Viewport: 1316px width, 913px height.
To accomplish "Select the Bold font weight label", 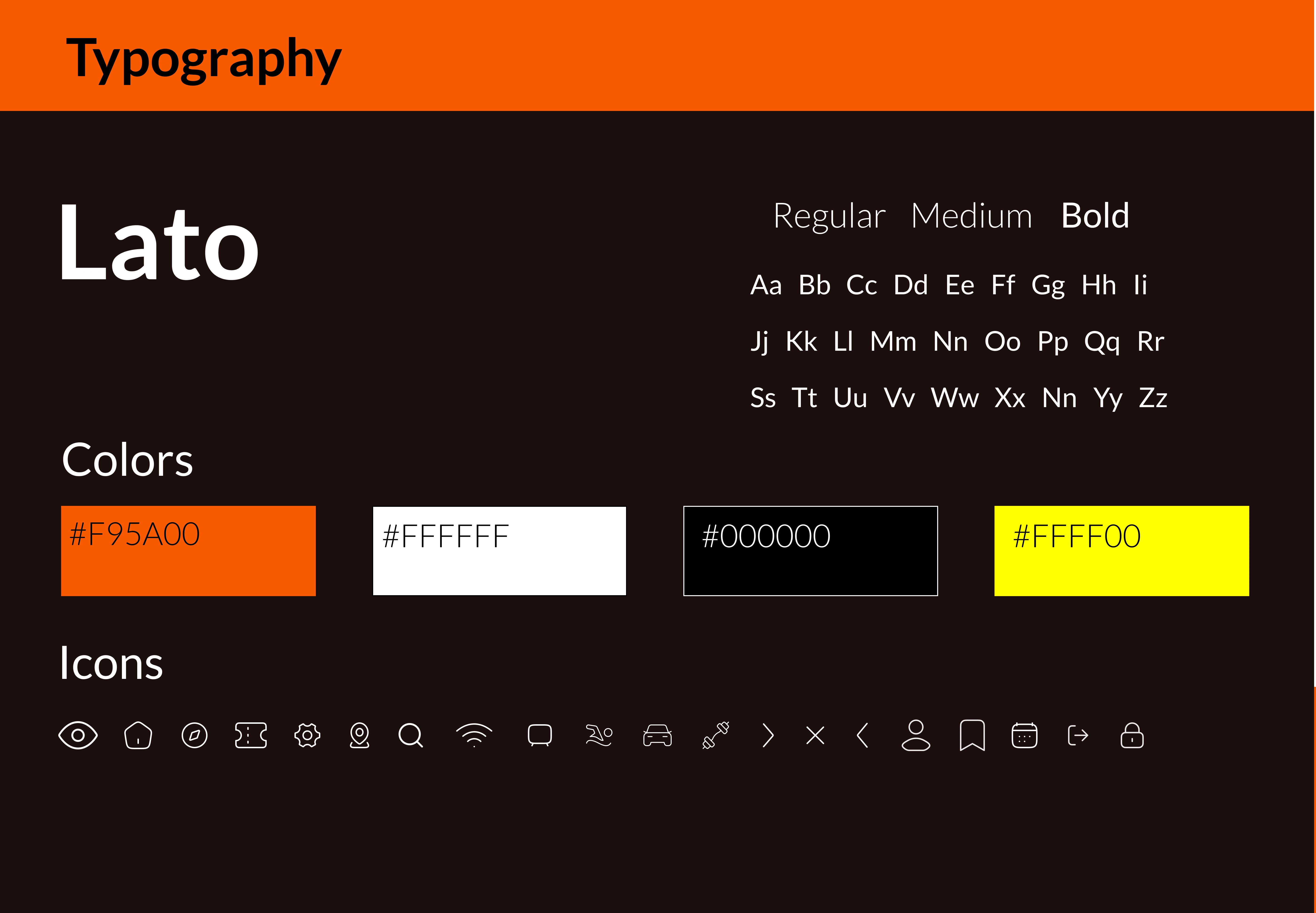I will point(1095,216).
